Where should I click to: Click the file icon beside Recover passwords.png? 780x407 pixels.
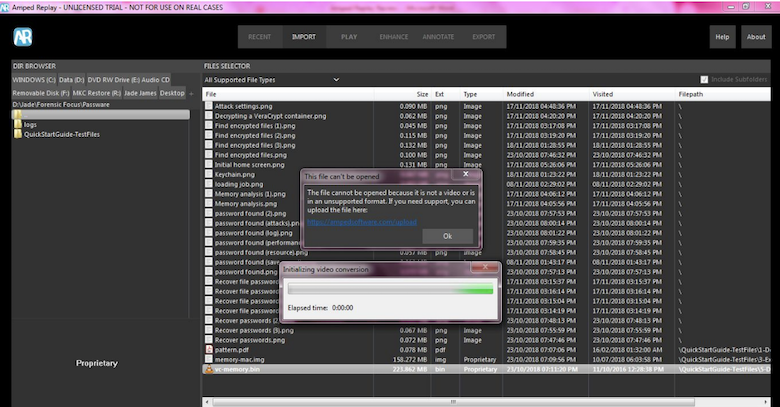click(209, 340)
